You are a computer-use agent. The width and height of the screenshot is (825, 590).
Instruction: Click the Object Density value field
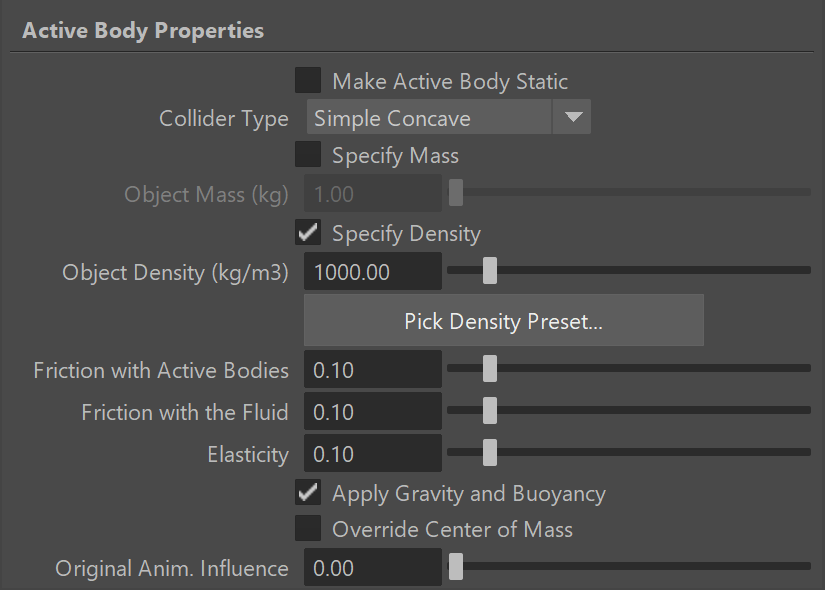[x=373, y=272]
